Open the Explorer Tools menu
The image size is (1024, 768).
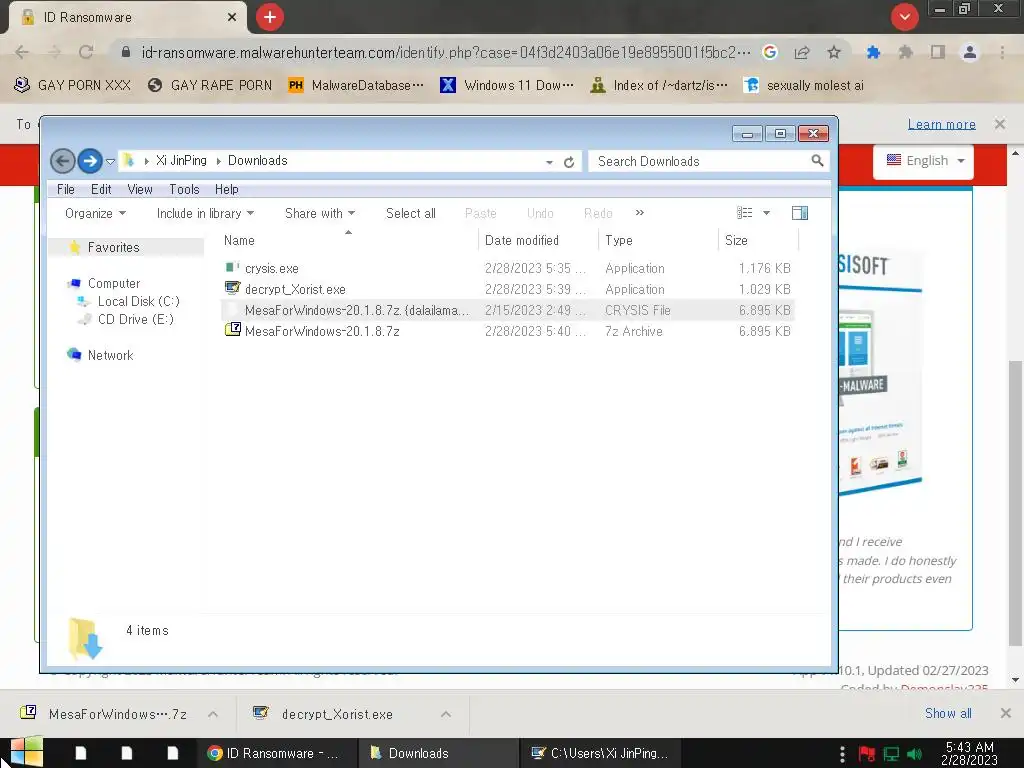(x=184, y=189)
